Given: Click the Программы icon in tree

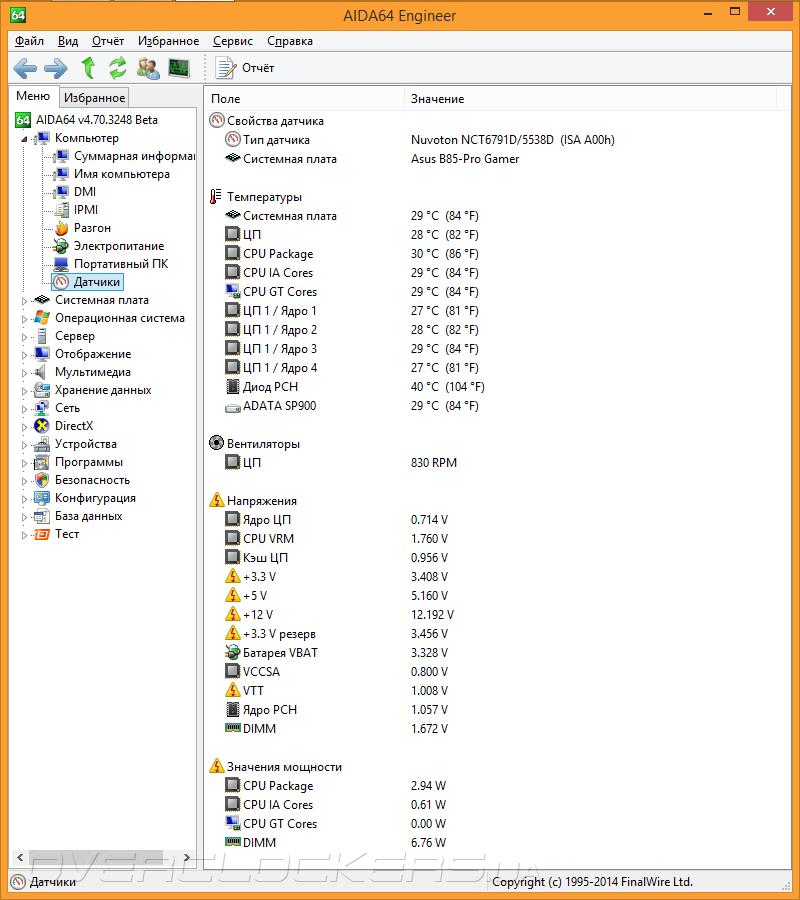Looking at the screenshot, I should coord(42,462).
